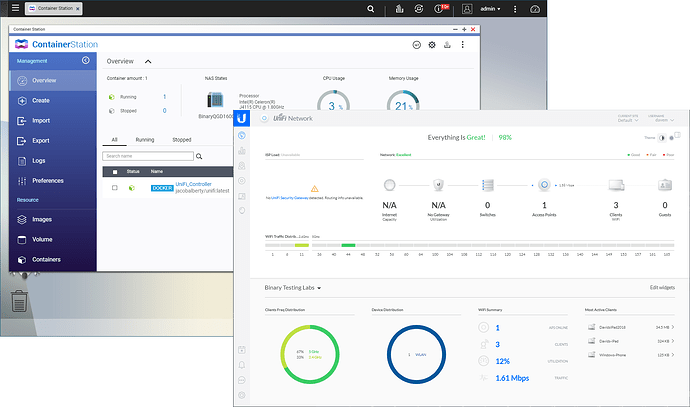Click the Clients laptop topology icon
The width and height of the screenshot is (690, 407).
pyautogui.click(x=616, y=185)
